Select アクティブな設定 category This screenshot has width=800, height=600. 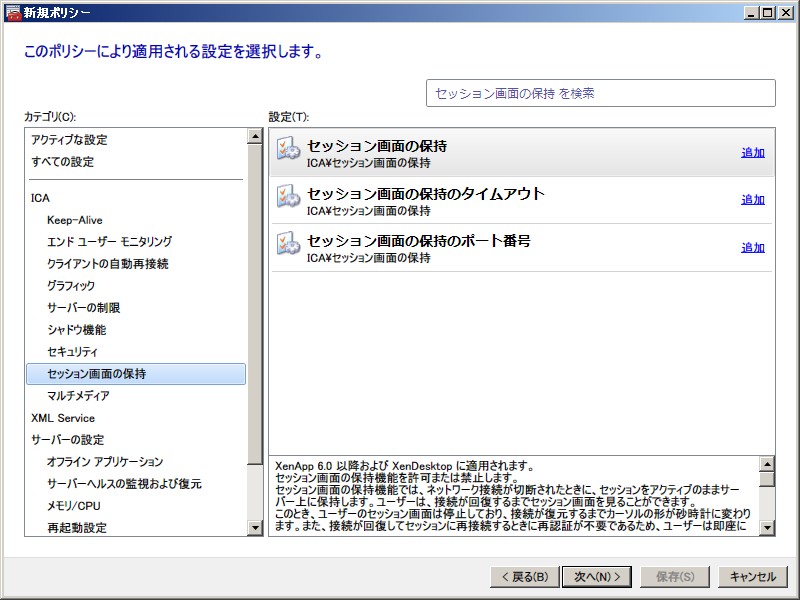coord(69,140)
